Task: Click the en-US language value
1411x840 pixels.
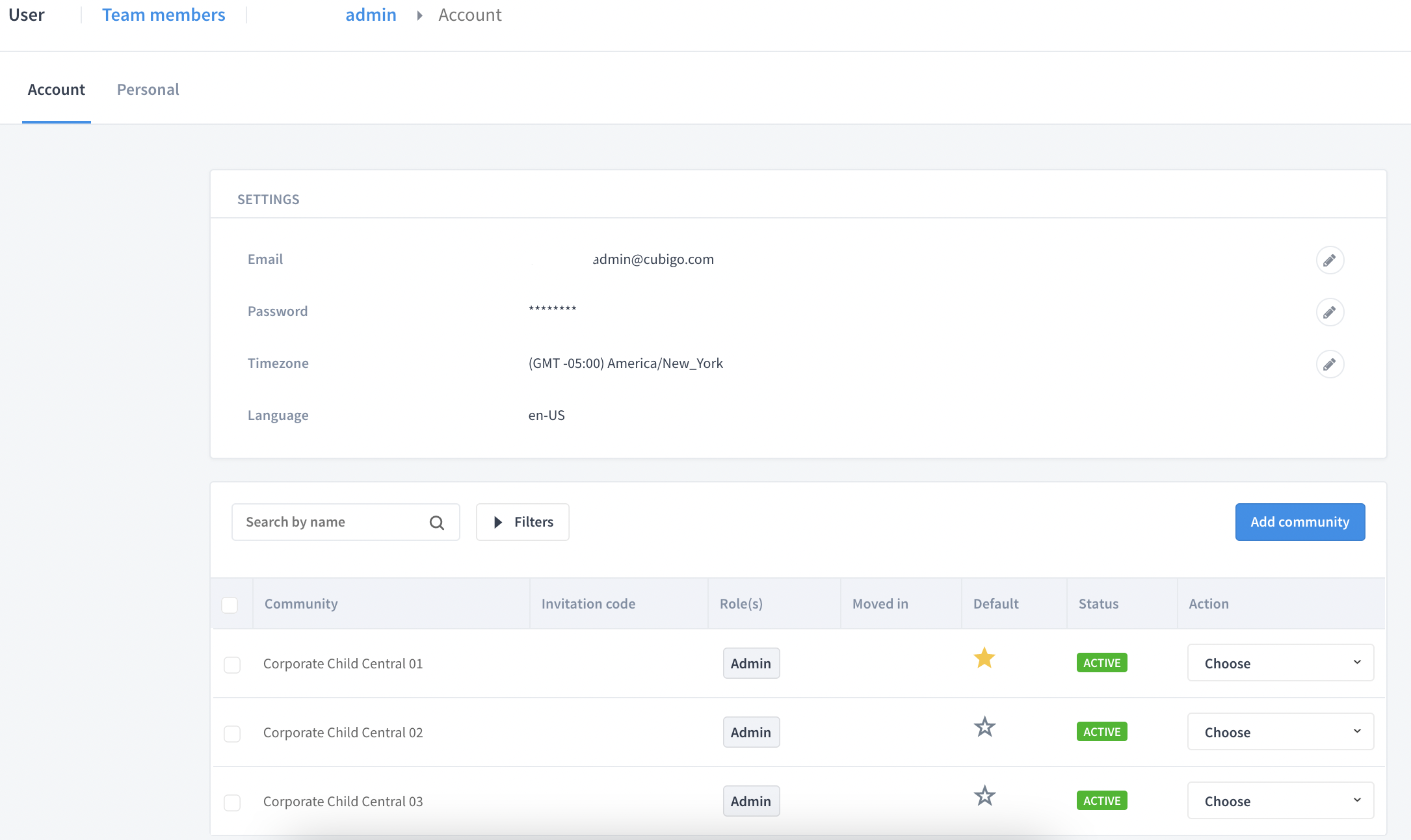Action: (x=546, y=415)
